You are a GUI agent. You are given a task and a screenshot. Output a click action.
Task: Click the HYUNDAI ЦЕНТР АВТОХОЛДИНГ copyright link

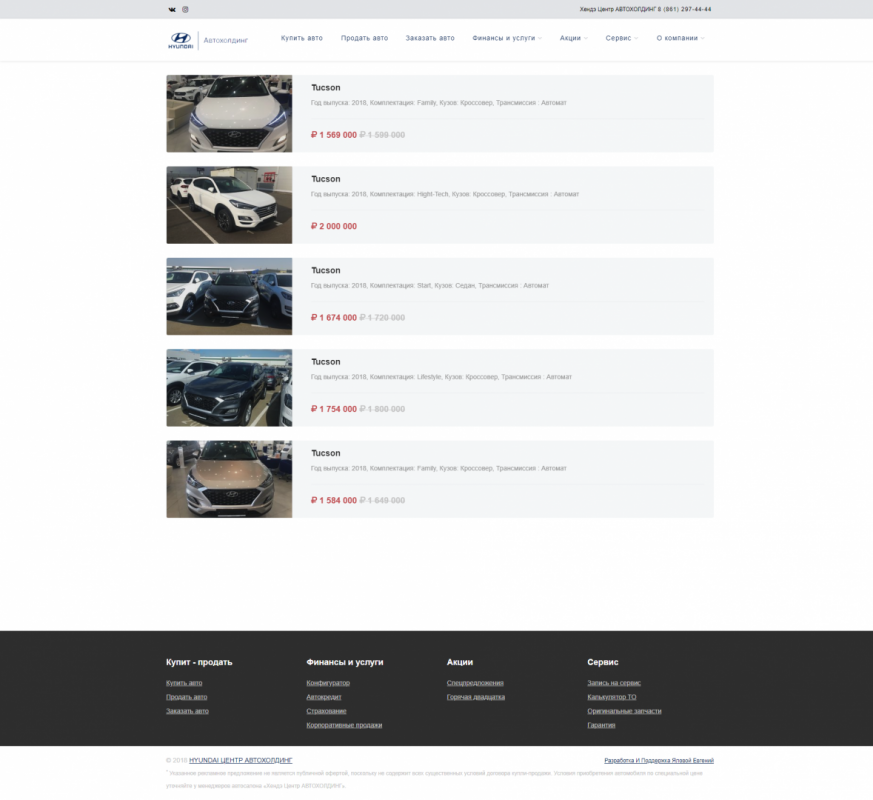coord(241,760)
